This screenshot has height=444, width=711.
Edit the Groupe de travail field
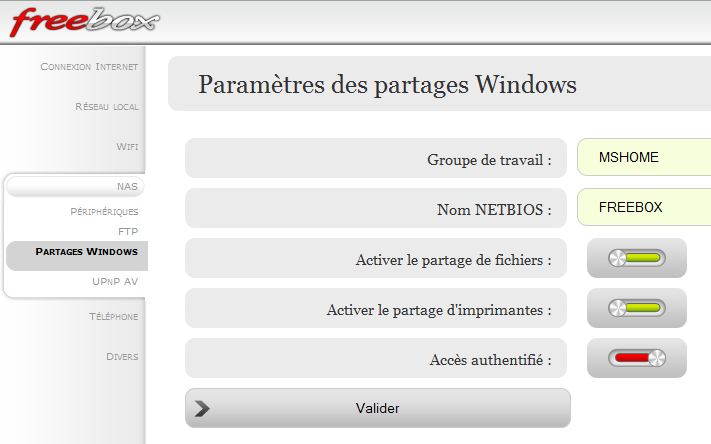(644, 157)
